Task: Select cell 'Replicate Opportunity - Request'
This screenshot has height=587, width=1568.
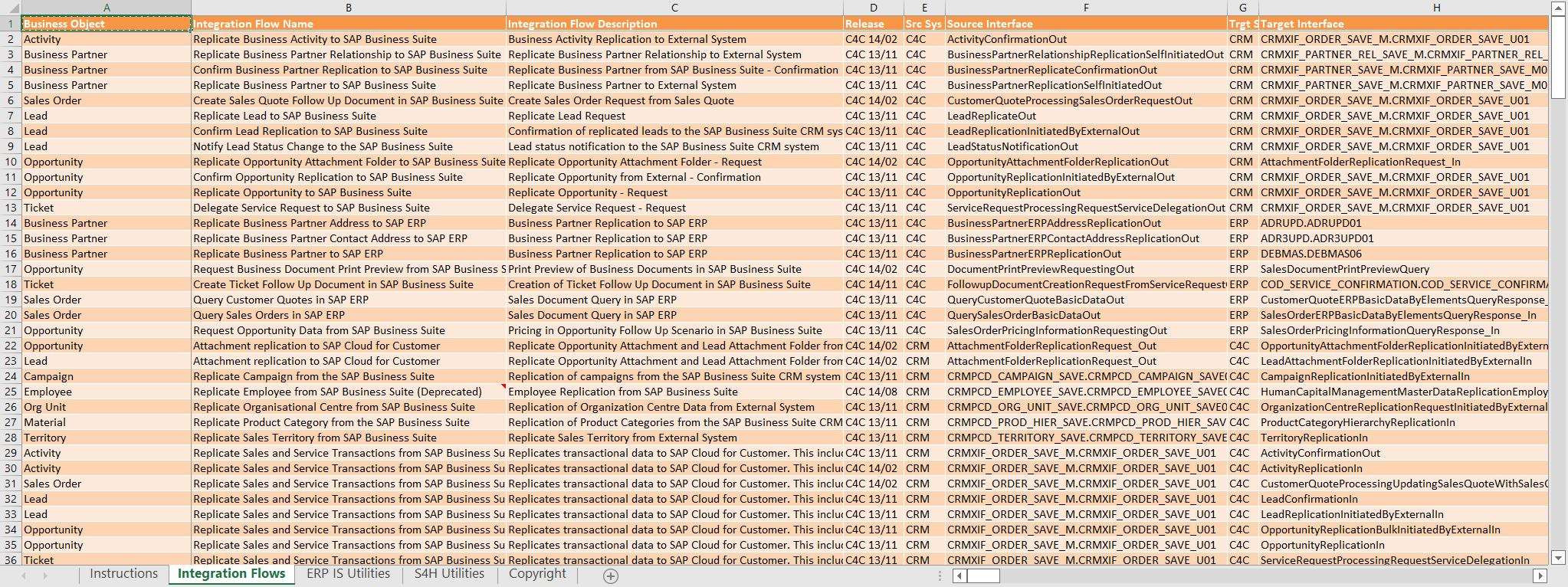Action: (x=674, y=192)
